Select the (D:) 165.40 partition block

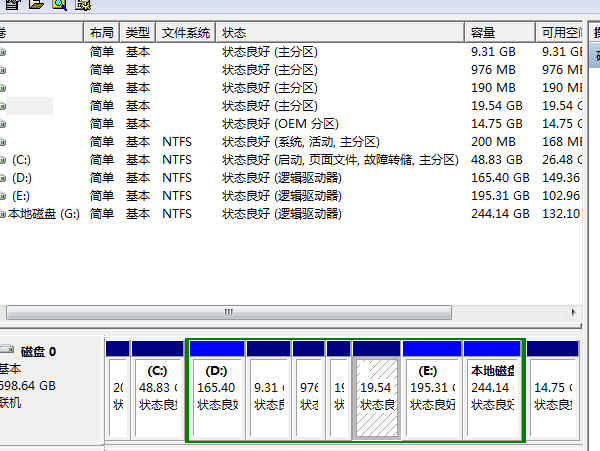[217, 389]
